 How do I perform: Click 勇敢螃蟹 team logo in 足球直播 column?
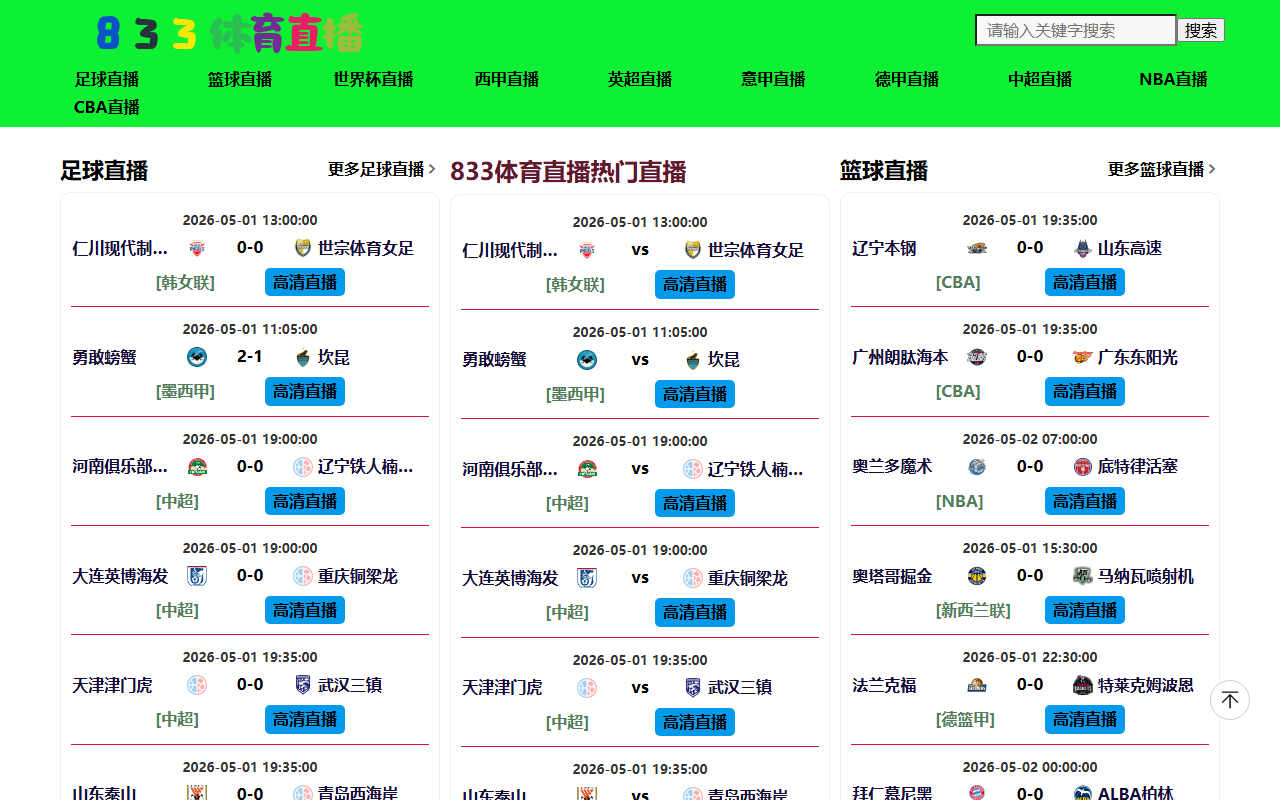click(197, 357)
